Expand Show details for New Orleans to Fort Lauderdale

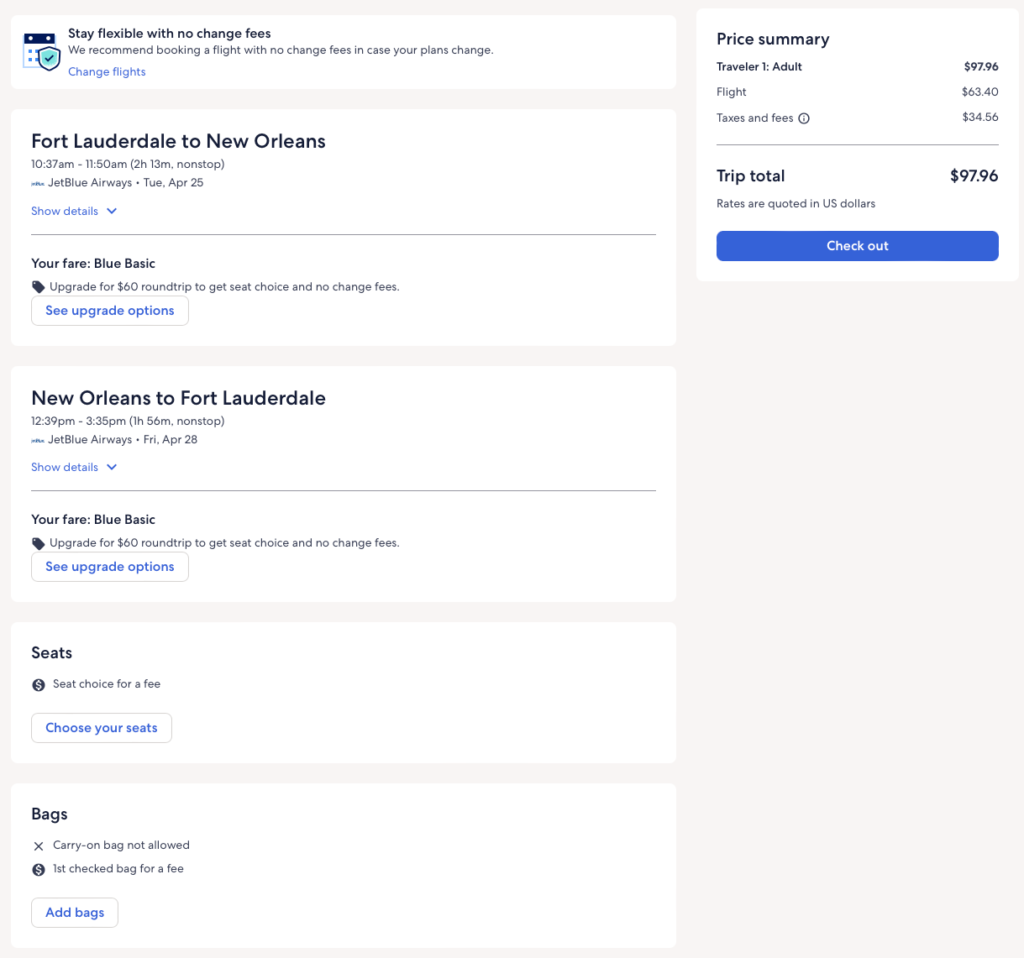tap(74, 467)
